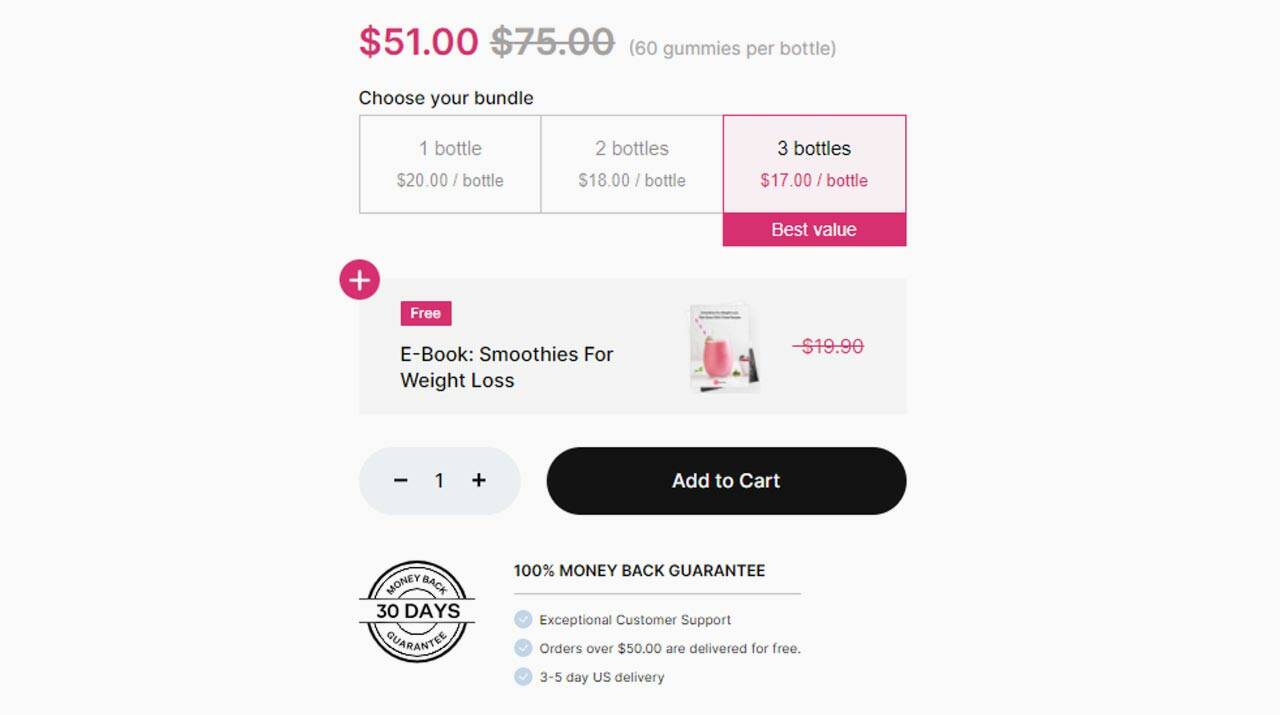1280x715 pixels.
Task: Click checkmark icon beside 3-5 day US delivery
Action: [523, 677]
